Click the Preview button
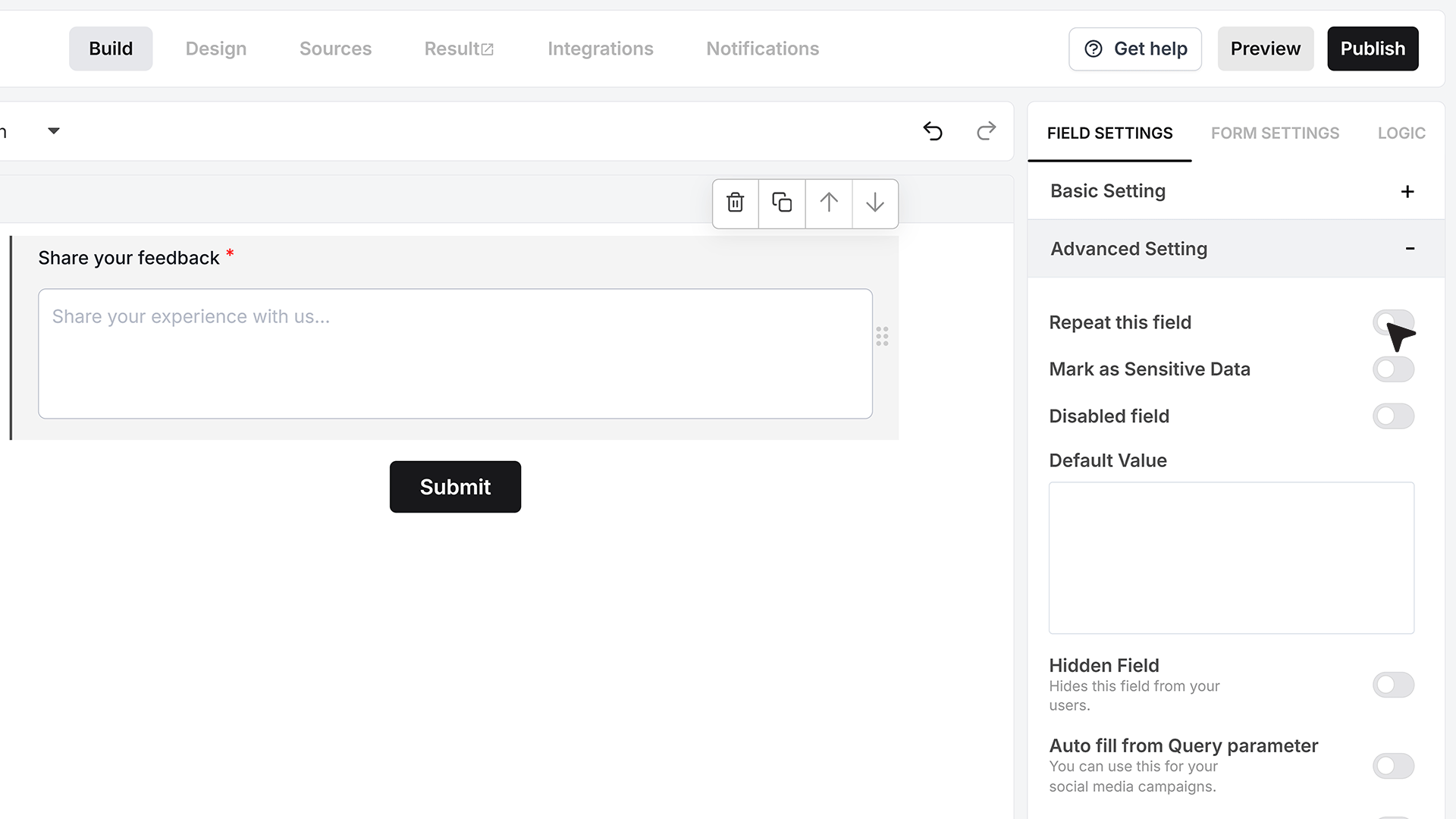Viewport: 1456px width, 819px height. coord(1265,49)
